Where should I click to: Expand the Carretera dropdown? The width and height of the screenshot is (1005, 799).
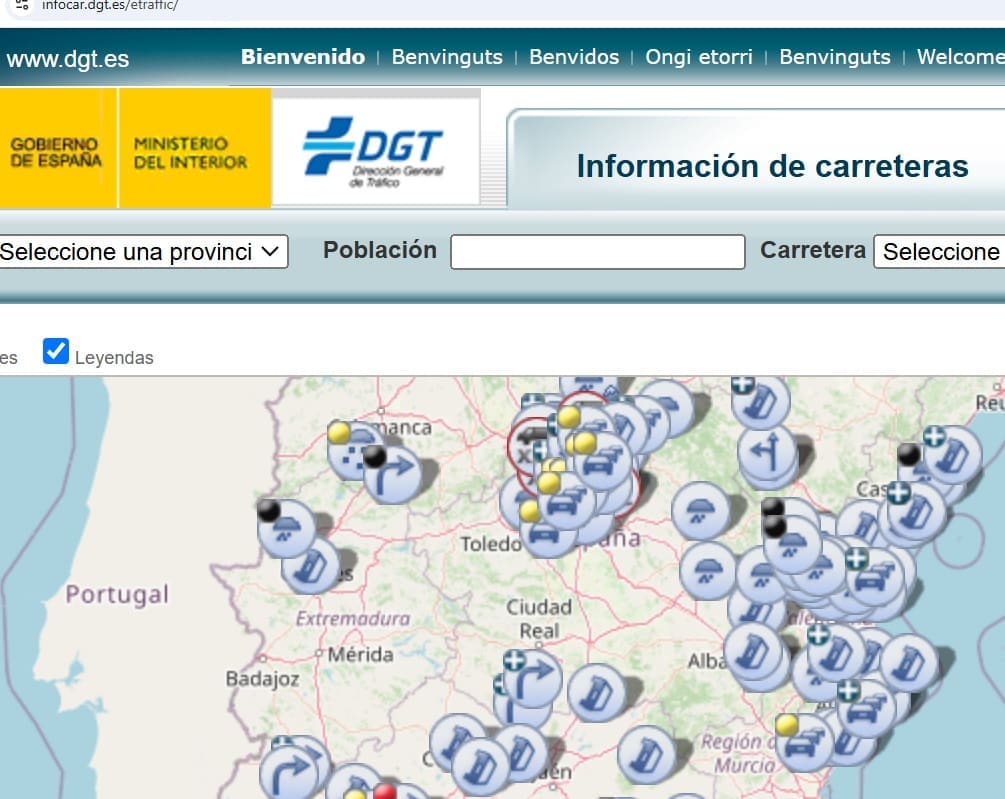(940, 252)
